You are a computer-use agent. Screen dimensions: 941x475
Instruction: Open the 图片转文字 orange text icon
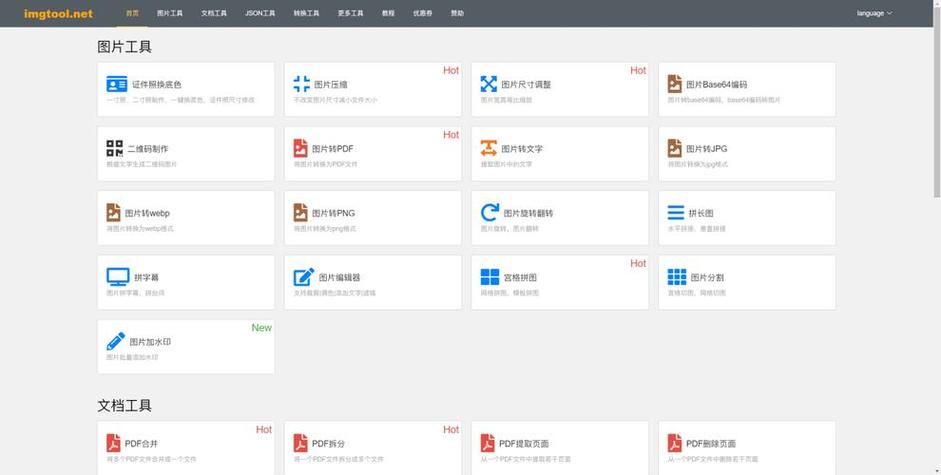[489, 148]
